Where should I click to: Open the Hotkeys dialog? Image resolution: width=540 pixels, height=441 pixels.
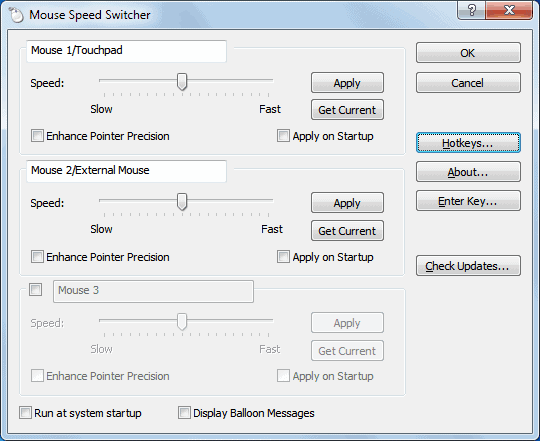pyautogui.click(x=468, y=143)
